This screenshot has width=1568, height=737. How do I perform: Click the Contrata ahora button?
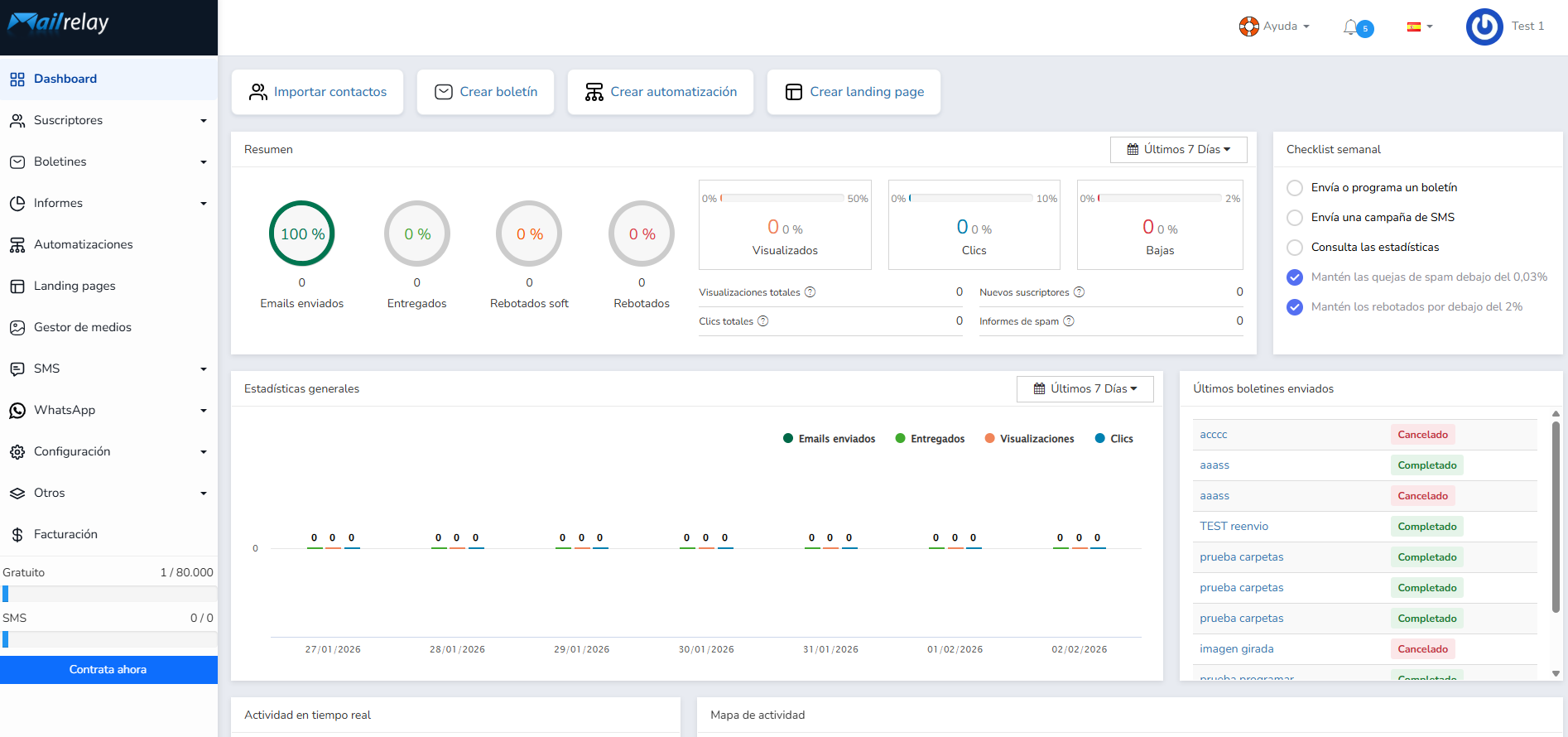(x=108, y=670)
